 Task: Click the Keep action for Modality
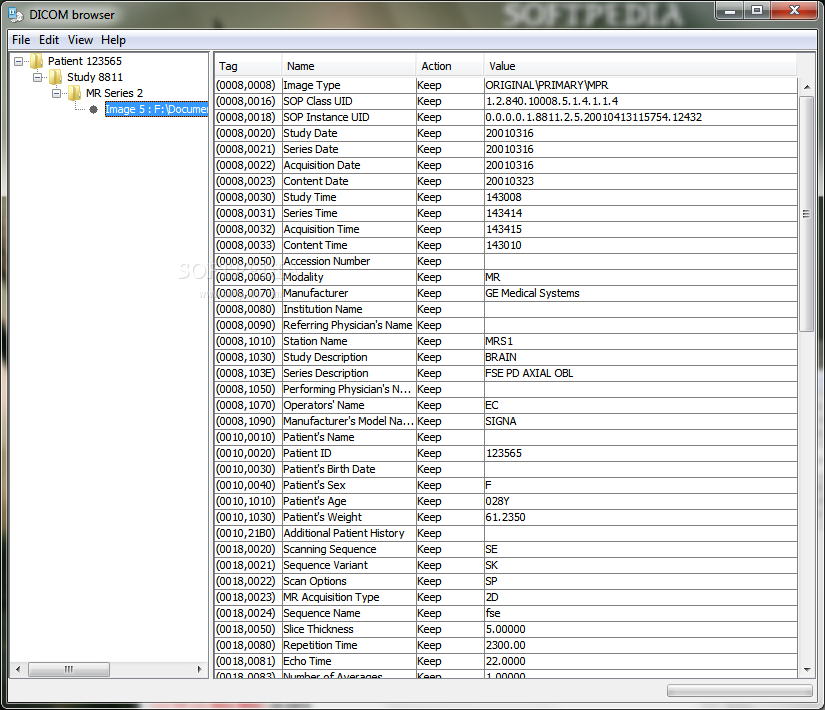pos(450,277)
